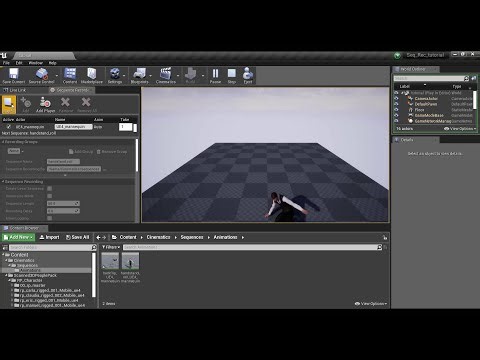480x360 pixels.
Task: Collapse the Recording Groups section
Action: (x=3, y=142)
